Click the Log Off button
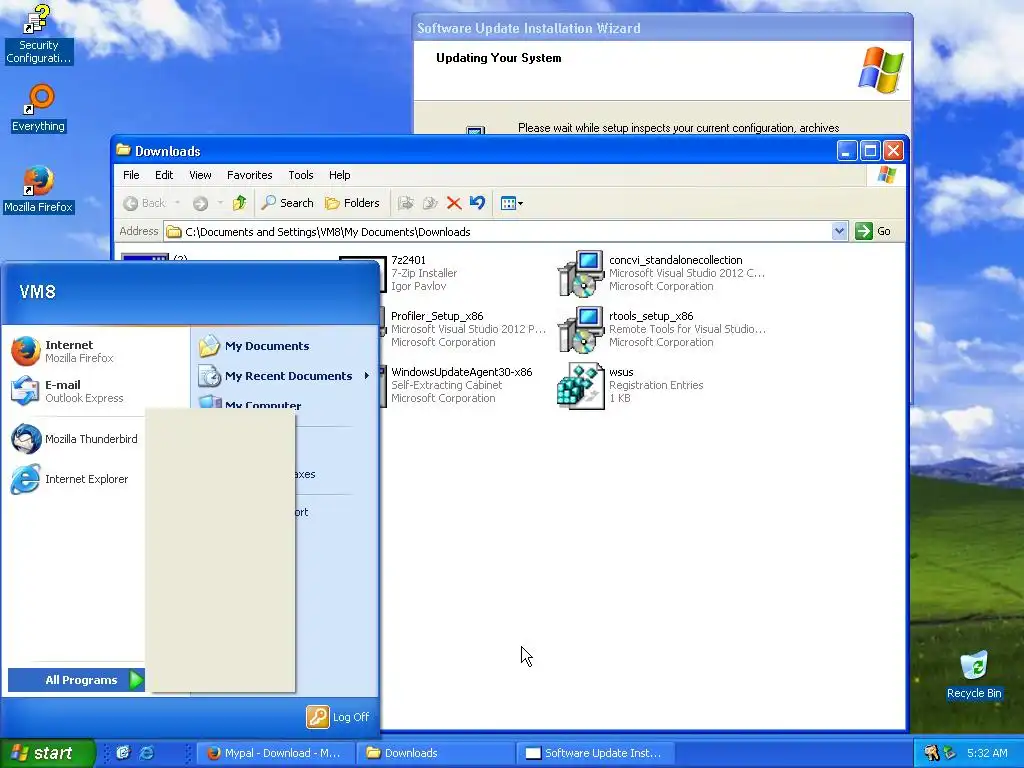The width and height of the screenshot is (1024, 768). coord(338,717)
